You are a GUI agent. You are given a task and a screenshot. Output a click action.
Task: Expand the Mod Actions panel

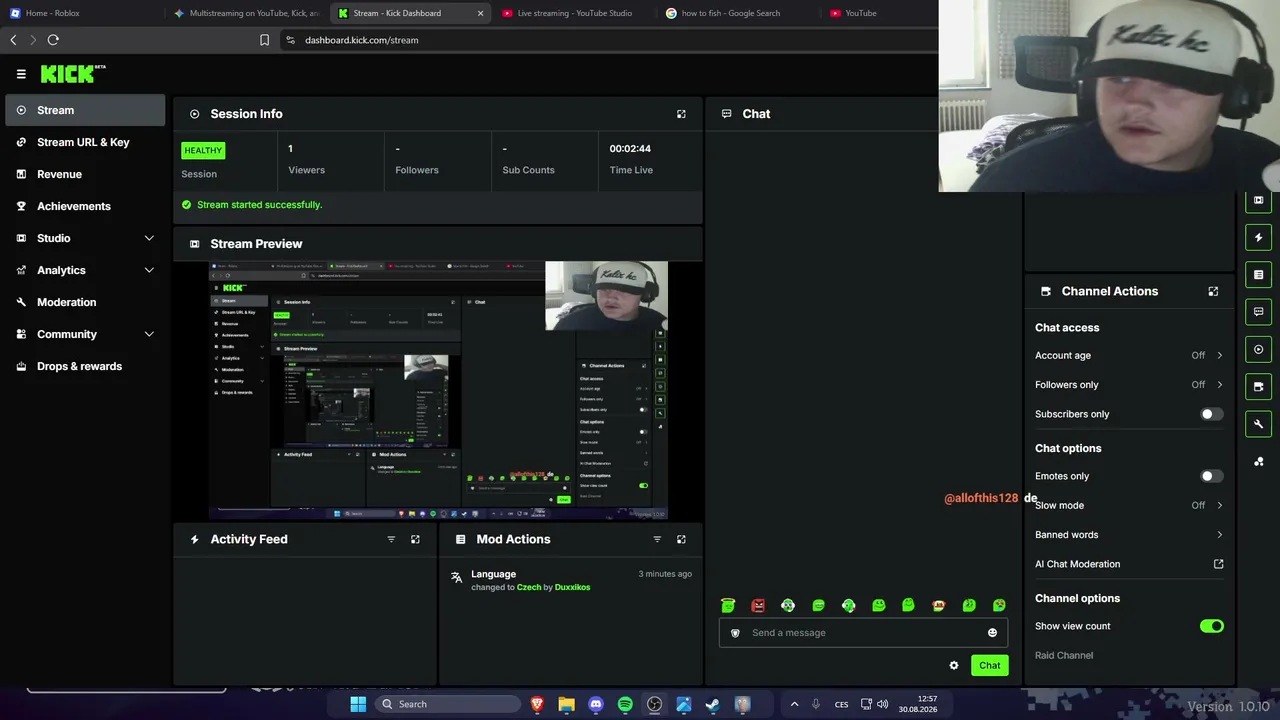pos(681,539)
